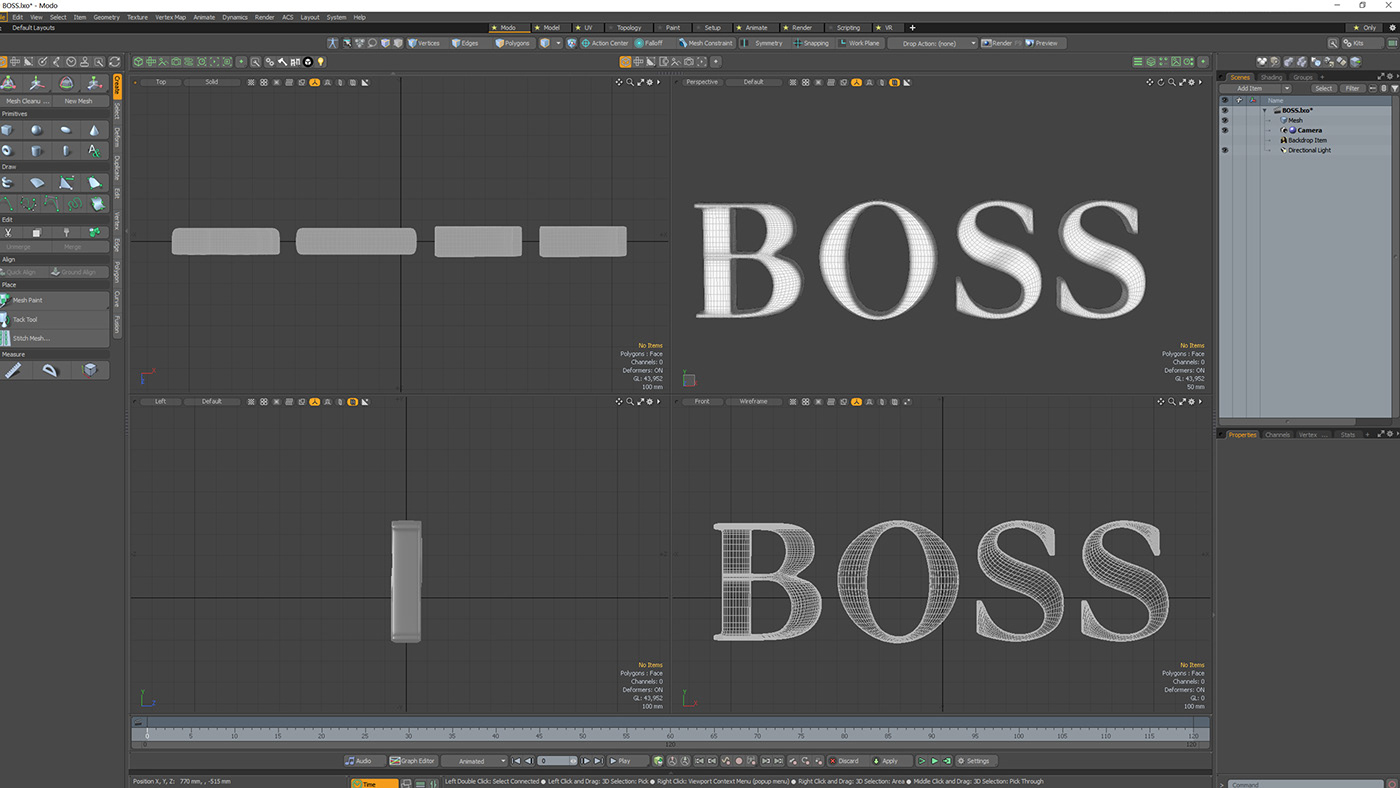Click the scissors icon in Edit section
The width and height of the screenshot is (1400, 788).
[x=8, y=233]
